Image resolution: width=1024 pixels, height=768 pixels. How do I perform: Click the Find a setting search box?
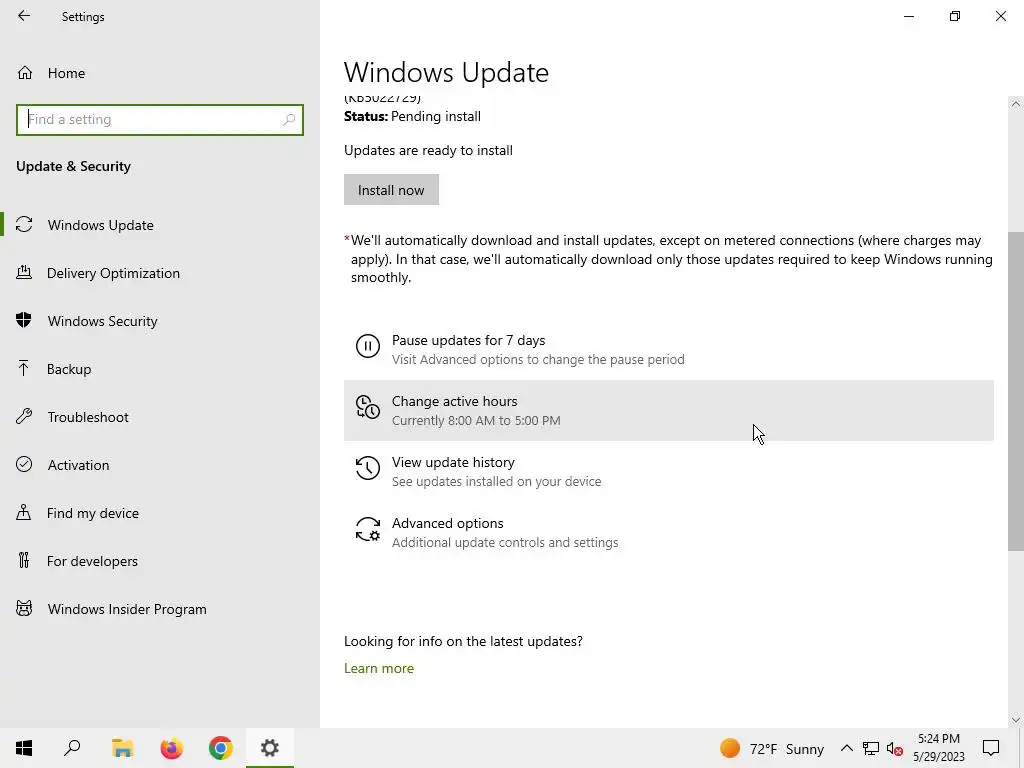pyautogui.click(x=160, y=120)
